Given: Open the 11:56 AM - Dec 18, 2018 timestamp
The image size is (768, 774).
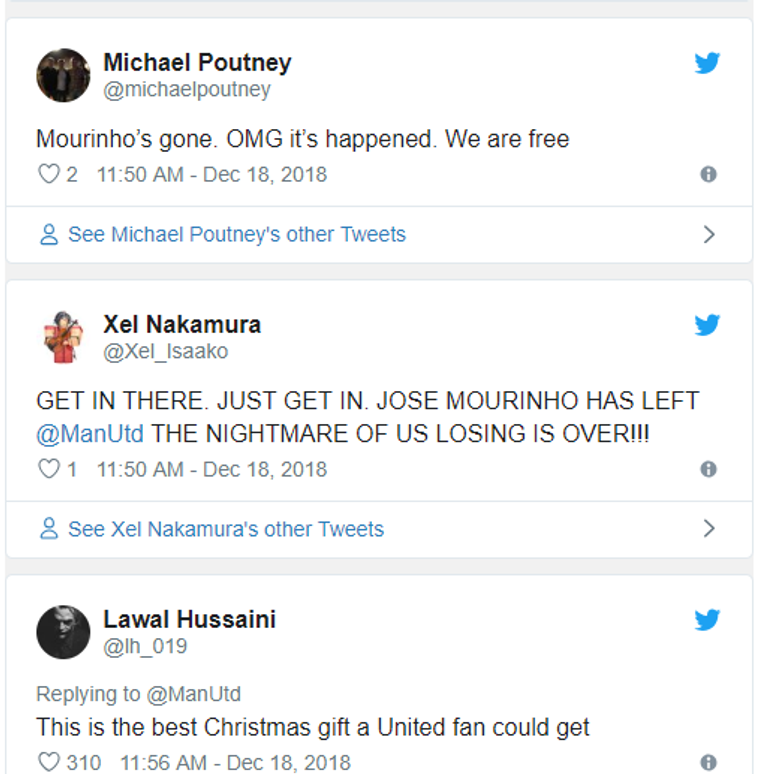Looking at the screenshot, I should point(235,763).
